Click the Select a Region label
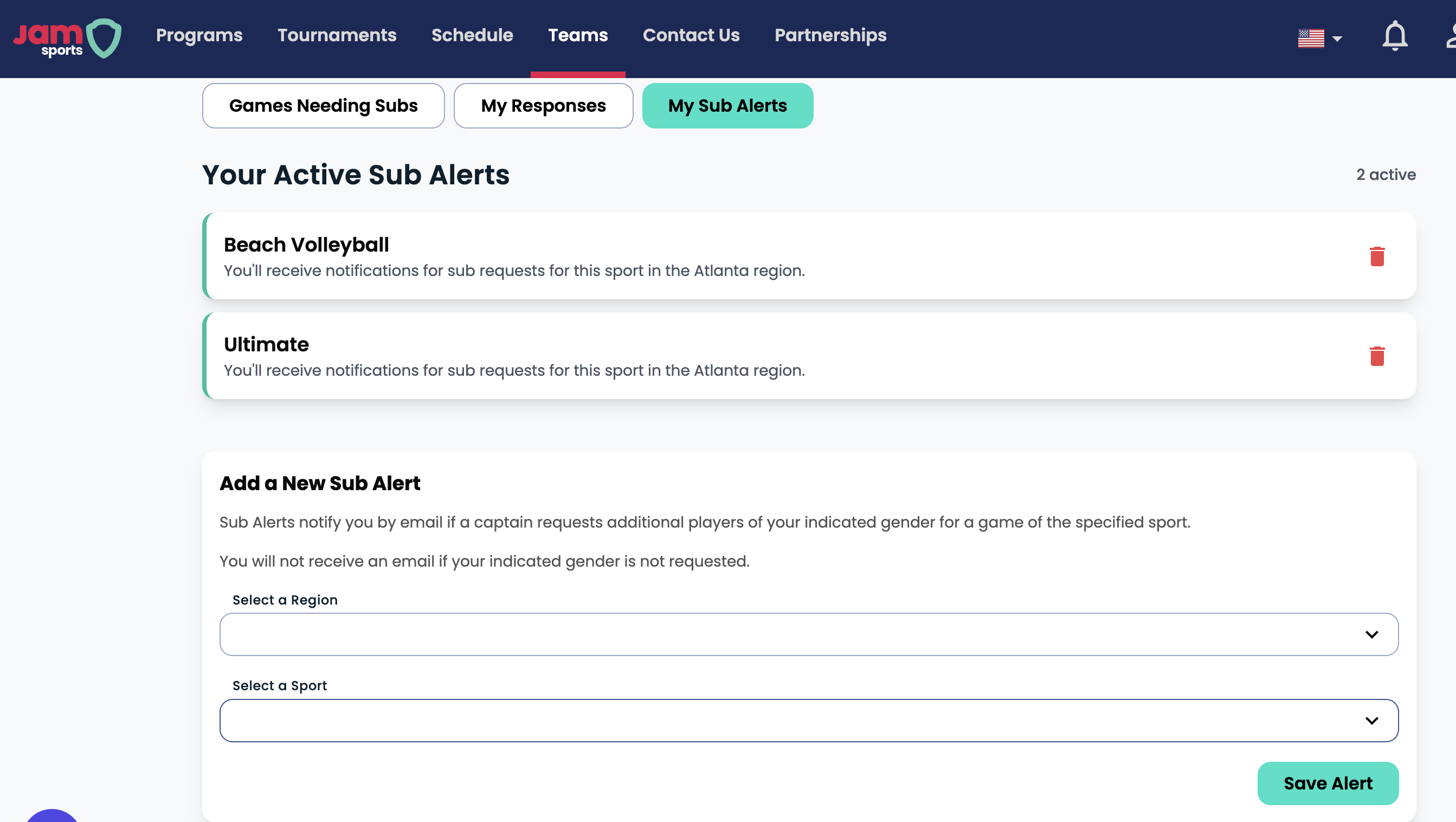The image size is (1456, 822). tap(285, 600)
